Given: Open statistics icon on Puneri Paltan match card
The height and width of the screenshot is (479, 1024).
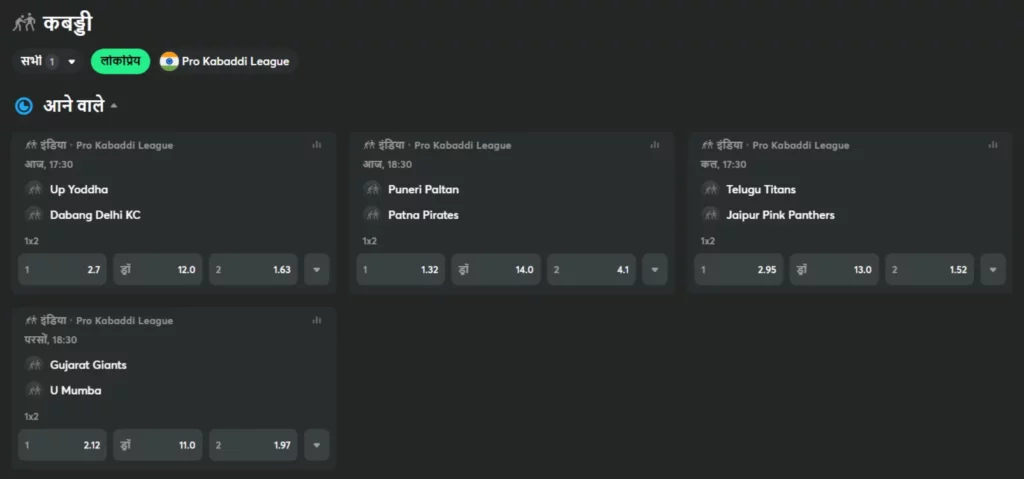Looking at the screenshot, I should click(x=655, y=145).
